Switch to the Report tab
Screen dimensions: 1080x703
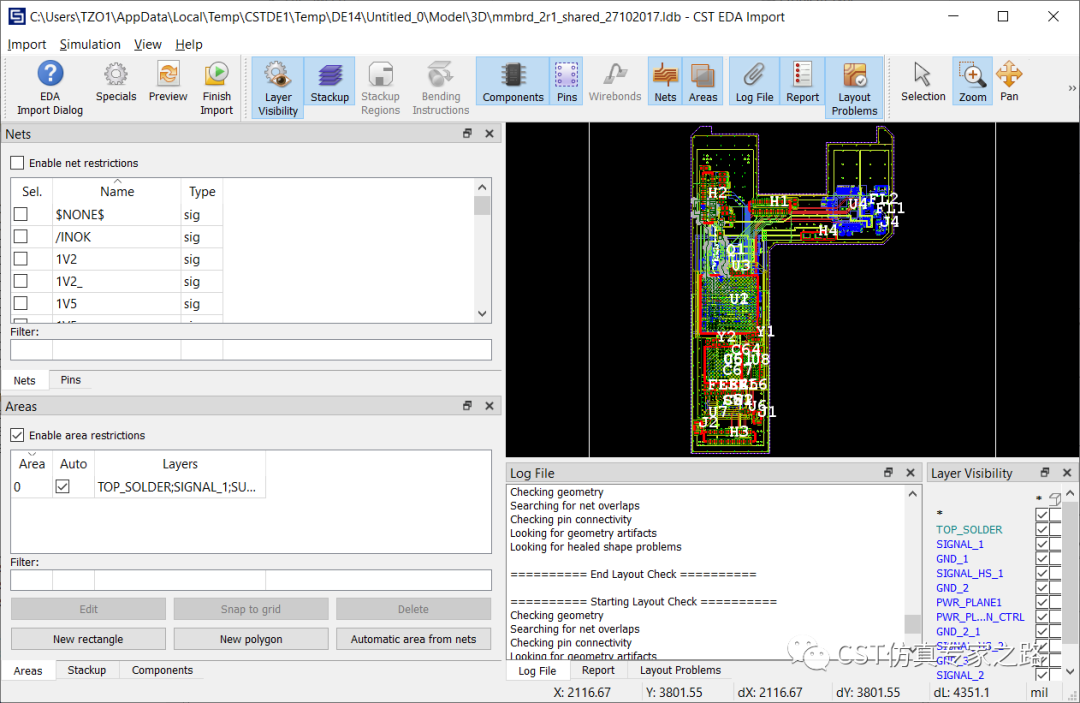pyautogui.click(x=598, y=670)
